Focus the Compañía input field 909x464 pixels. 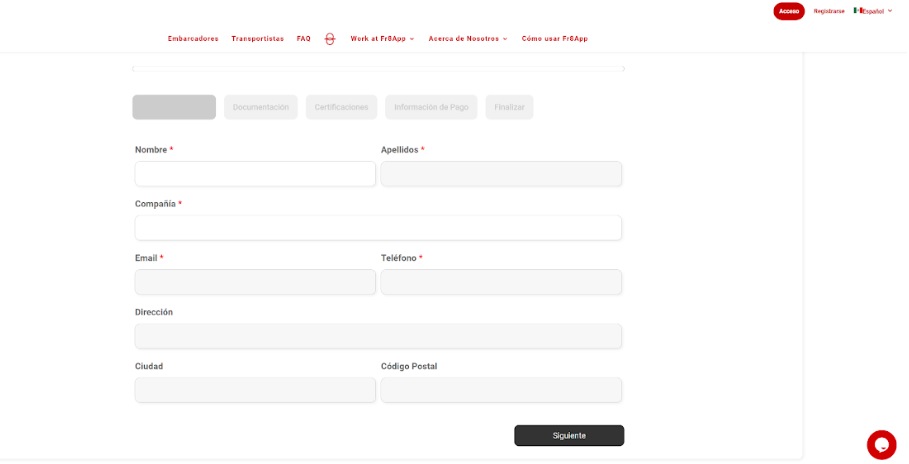click(379, 228)
